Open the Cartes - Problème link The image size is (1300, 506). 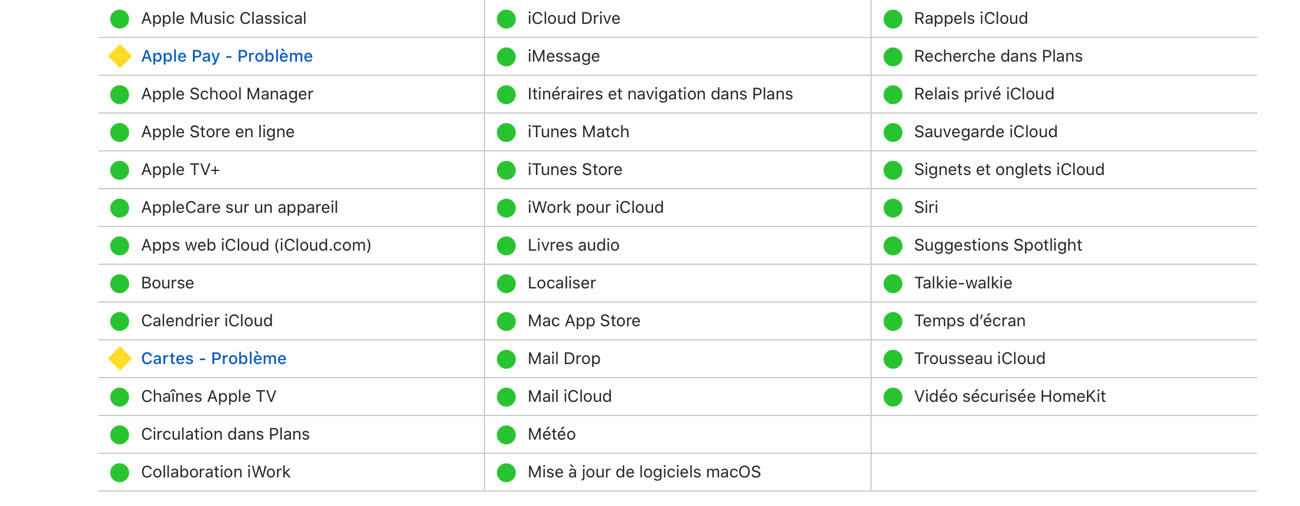pyautogui.click(x=214, y=358)
